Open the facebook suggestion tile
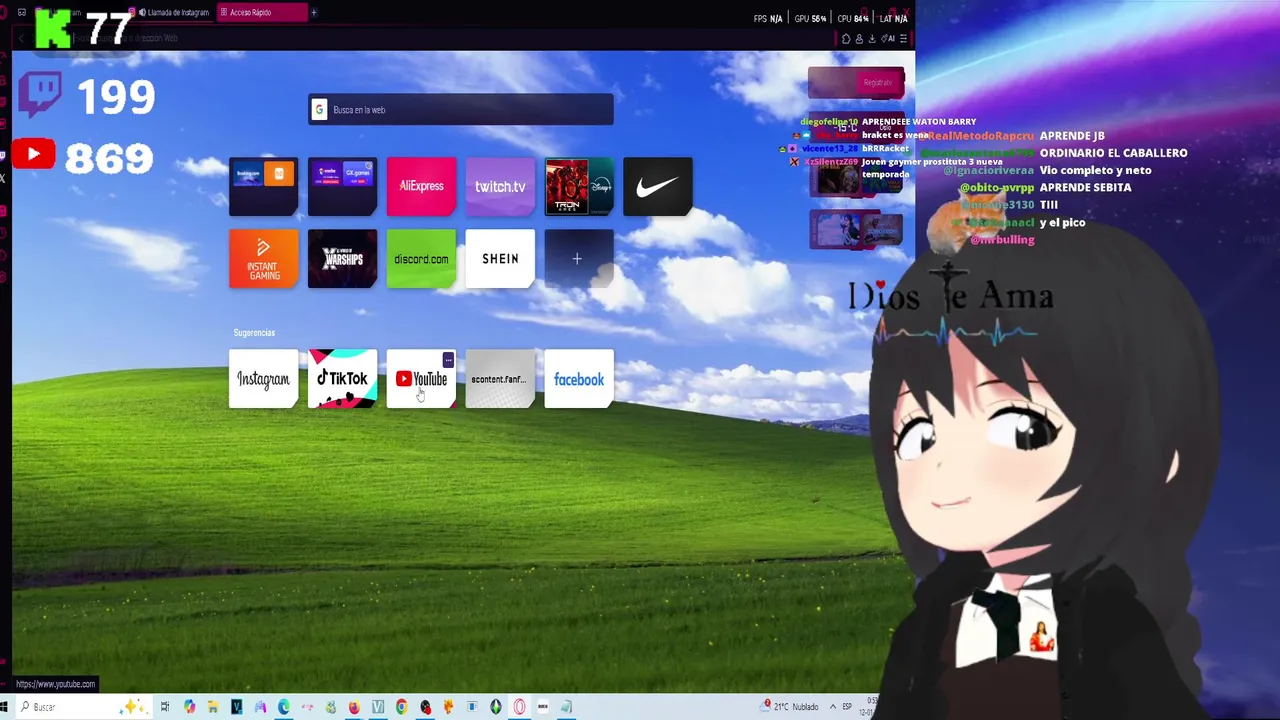This screenshot has height=720, width=1280. (579, 379)
